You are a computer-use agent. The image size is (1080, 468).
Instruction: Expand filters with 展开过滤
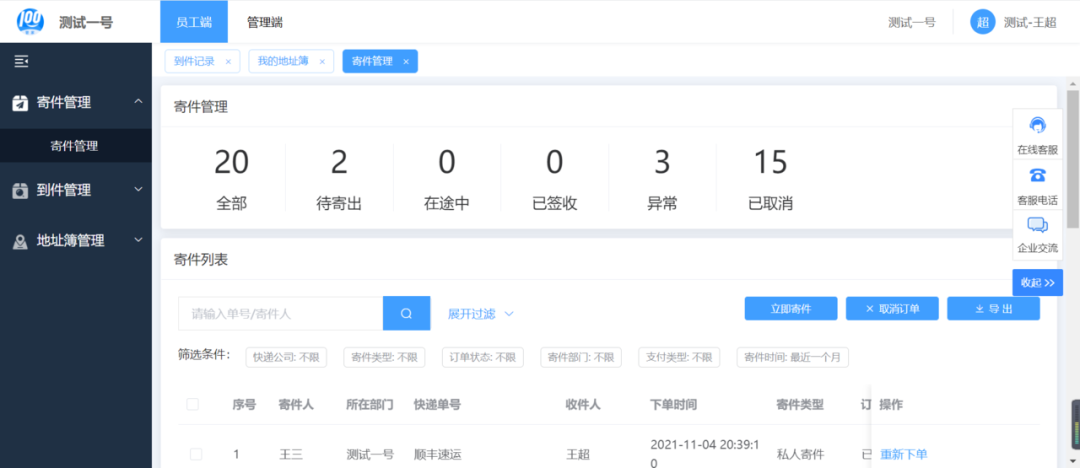click(481, 314)
